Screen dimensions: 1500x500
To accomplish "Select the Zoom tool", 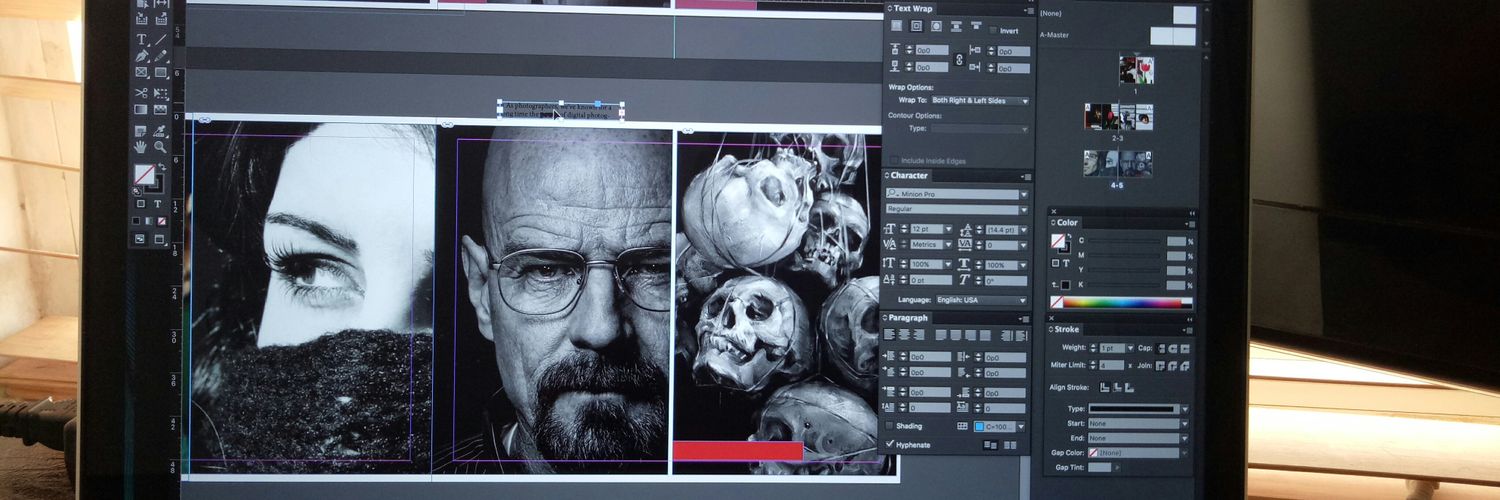I will [x=160, y=147].
